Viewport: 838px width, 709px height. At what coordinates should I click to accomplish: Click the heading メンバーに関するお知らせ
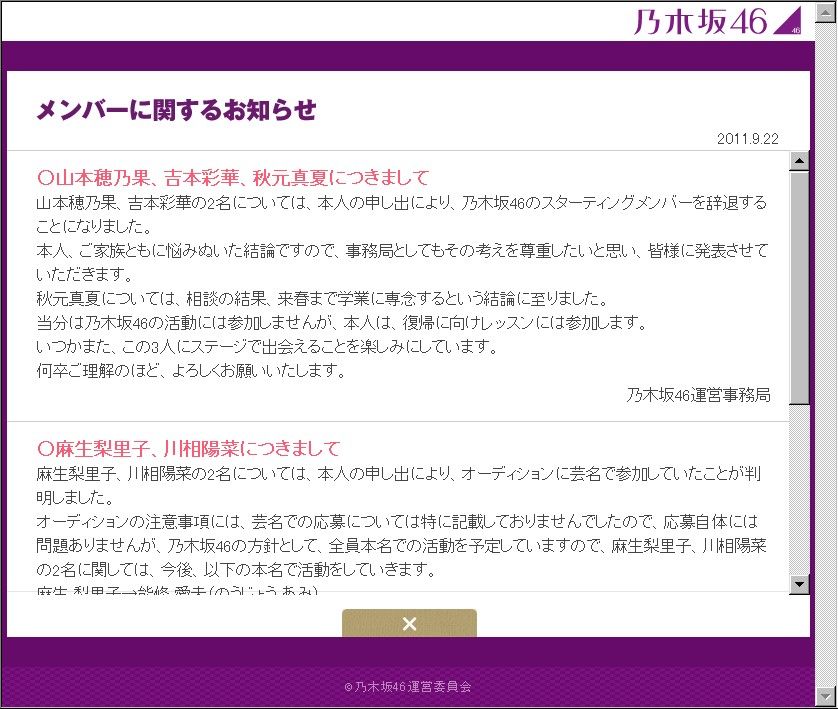tap(176, 110)
